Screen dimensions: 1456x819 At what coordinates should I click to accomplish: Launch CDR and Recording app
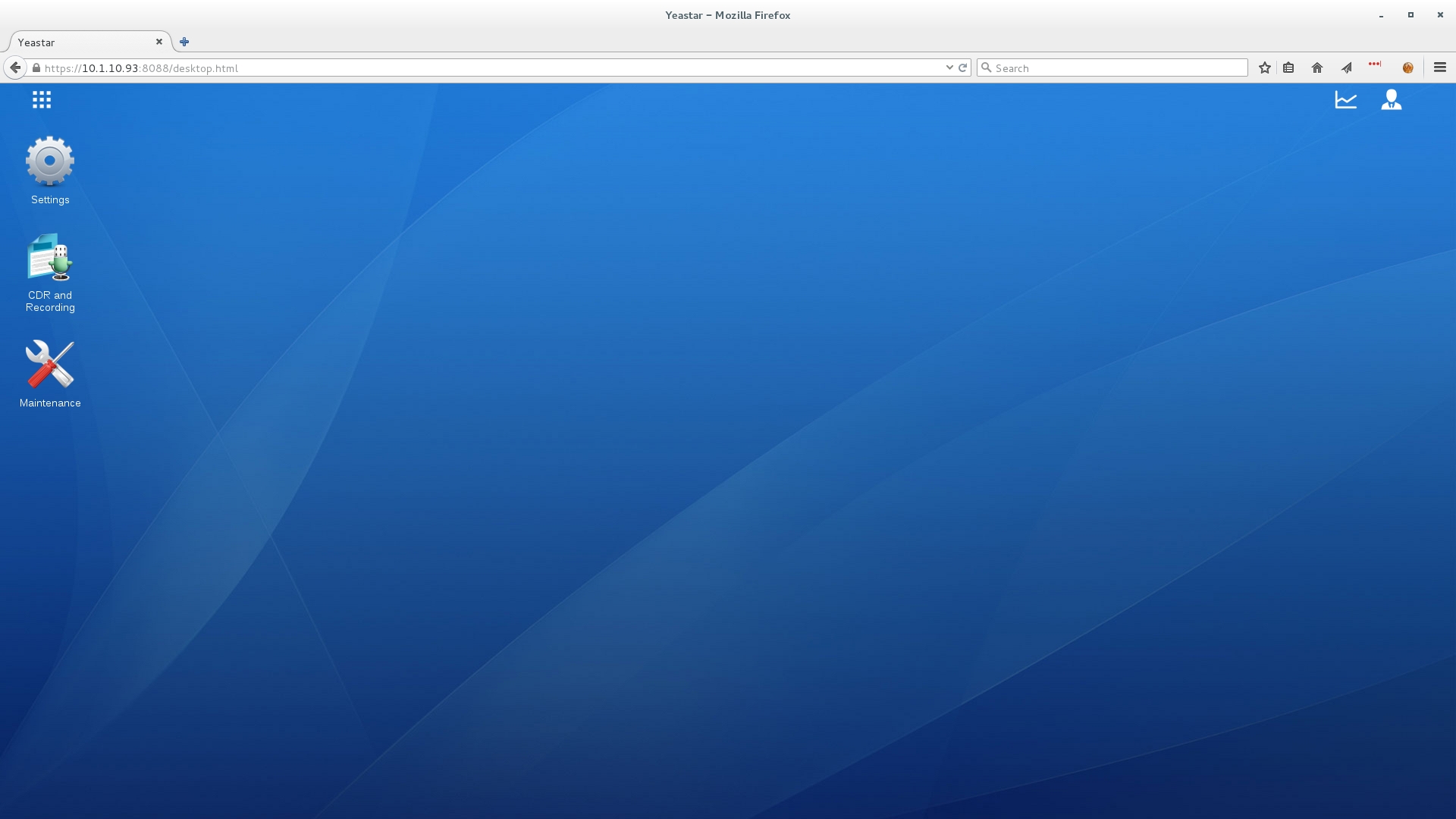[x=50, y=273]
